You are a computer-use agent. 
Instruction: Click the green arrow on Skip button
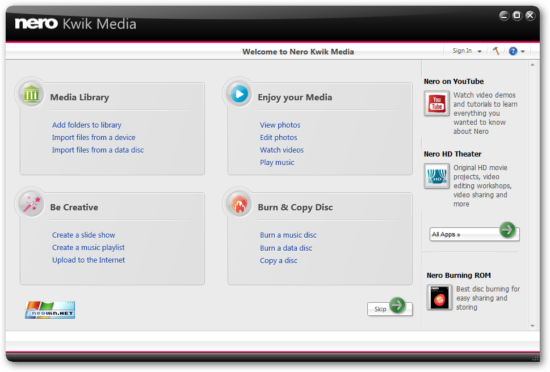[397, 305]
